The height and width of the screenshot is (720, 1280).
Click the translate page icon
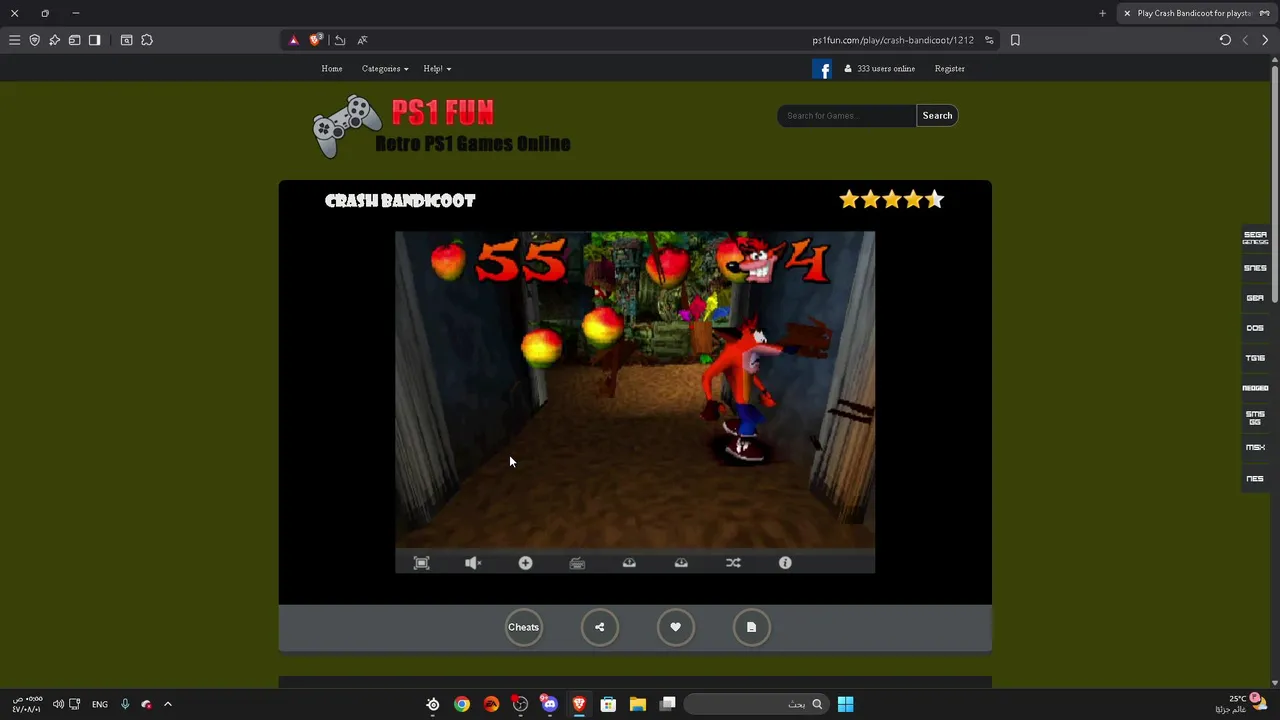pos(362,40)
